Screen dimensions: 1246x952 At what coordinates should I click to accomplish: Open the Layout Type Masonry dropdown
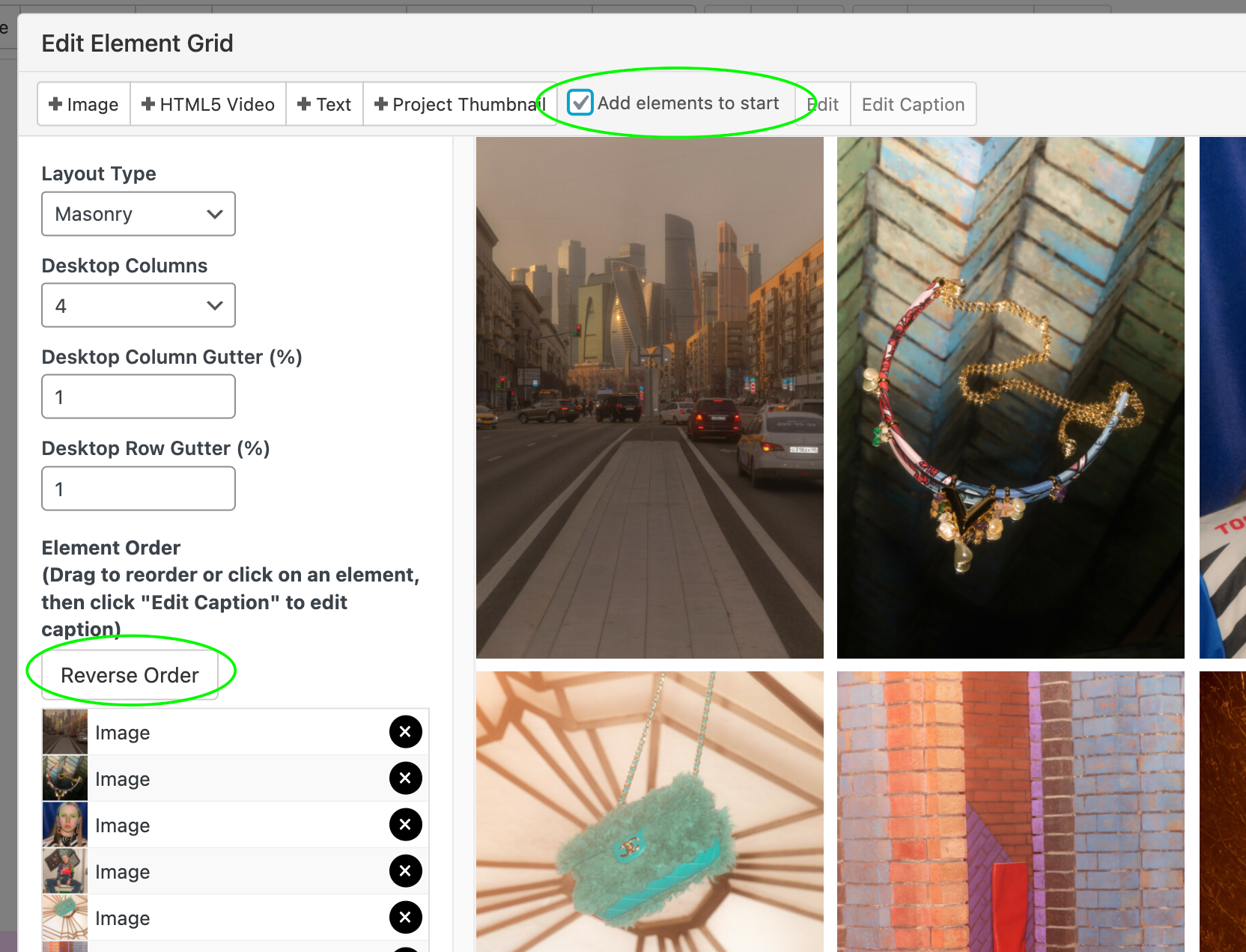tap(139, 214)
